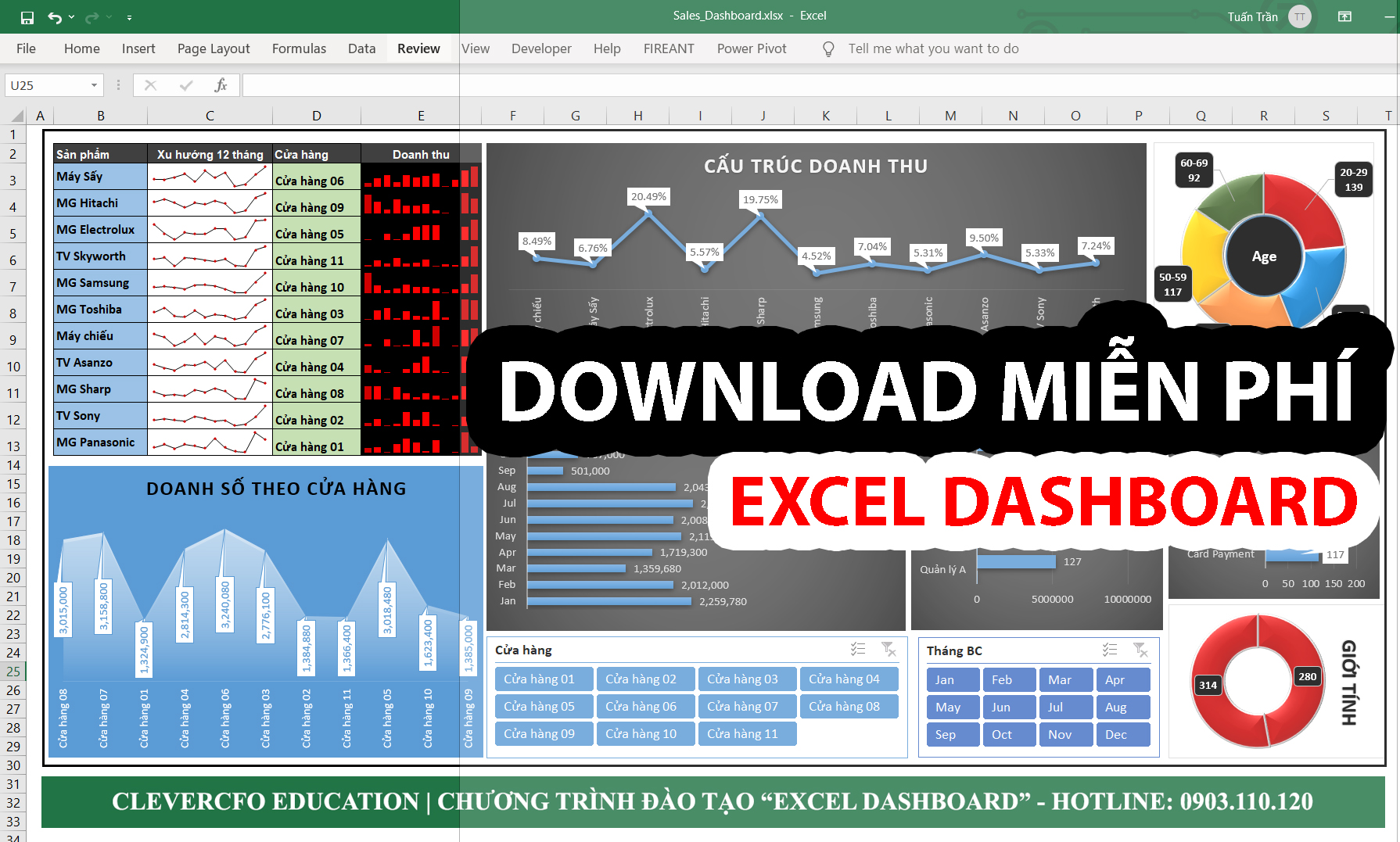Open Ribbon Display Options icon in title bar
1400x842 pixels.
[x=1344, y=16]
